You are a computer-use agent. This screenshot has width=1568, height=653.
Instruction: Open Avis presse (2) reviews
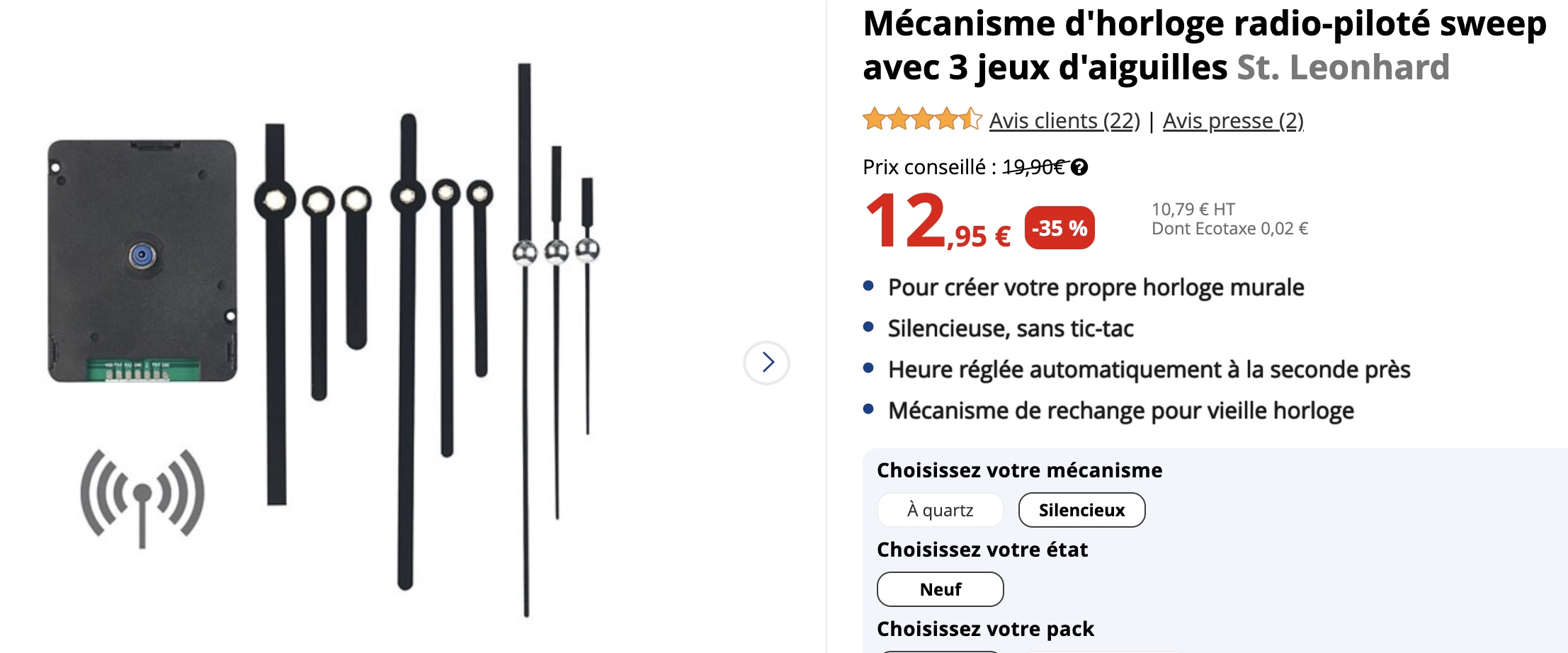tap(1233, 121)
